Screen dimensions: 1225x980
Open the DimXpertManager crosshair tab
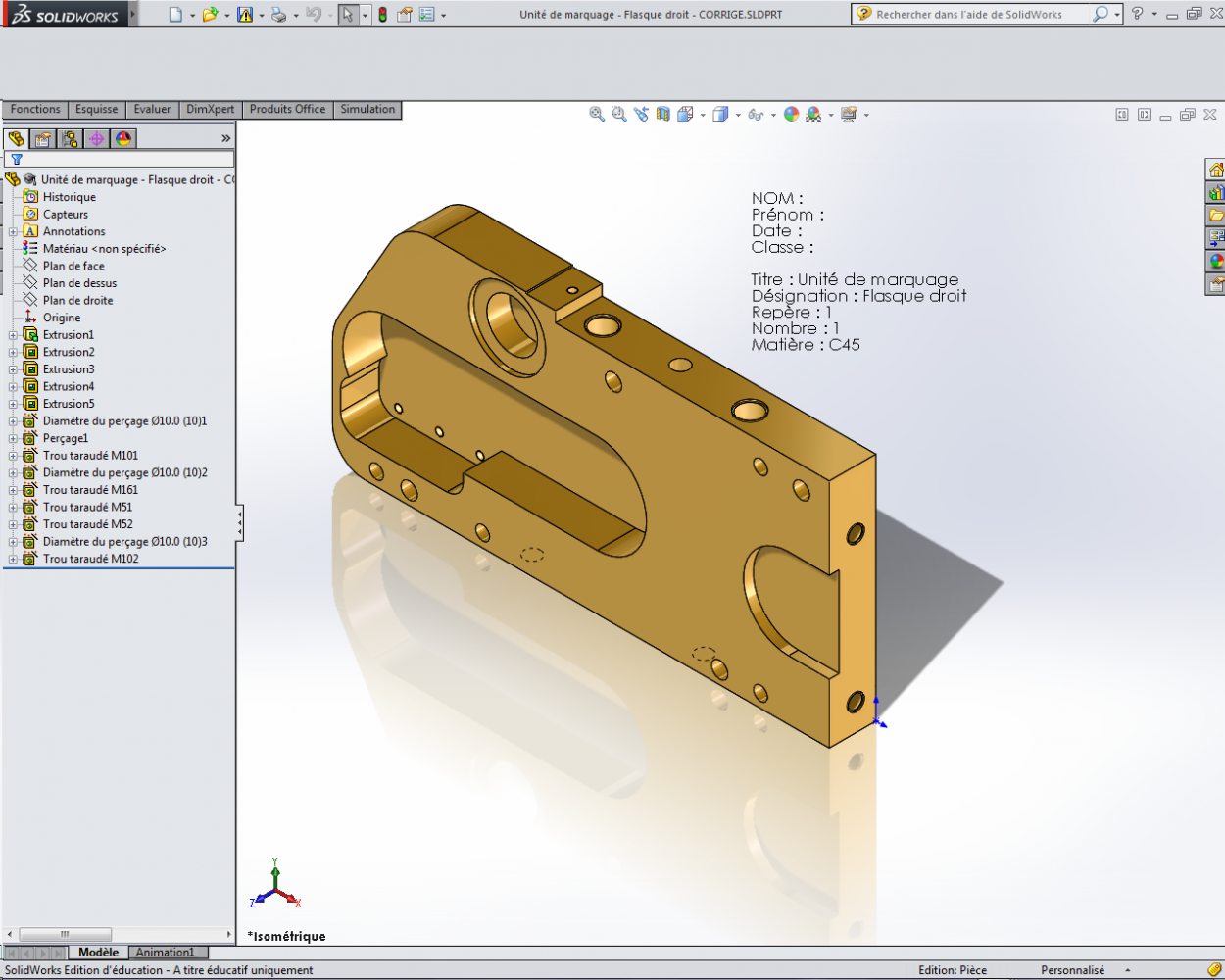click(96, 139)
